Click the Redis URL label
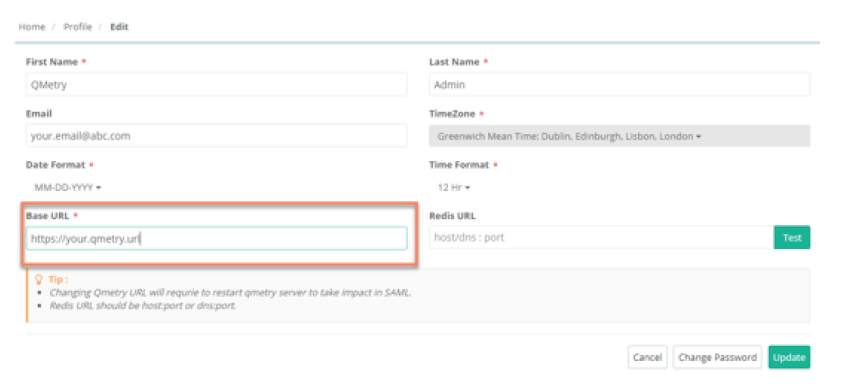 [x=452, y=215]
